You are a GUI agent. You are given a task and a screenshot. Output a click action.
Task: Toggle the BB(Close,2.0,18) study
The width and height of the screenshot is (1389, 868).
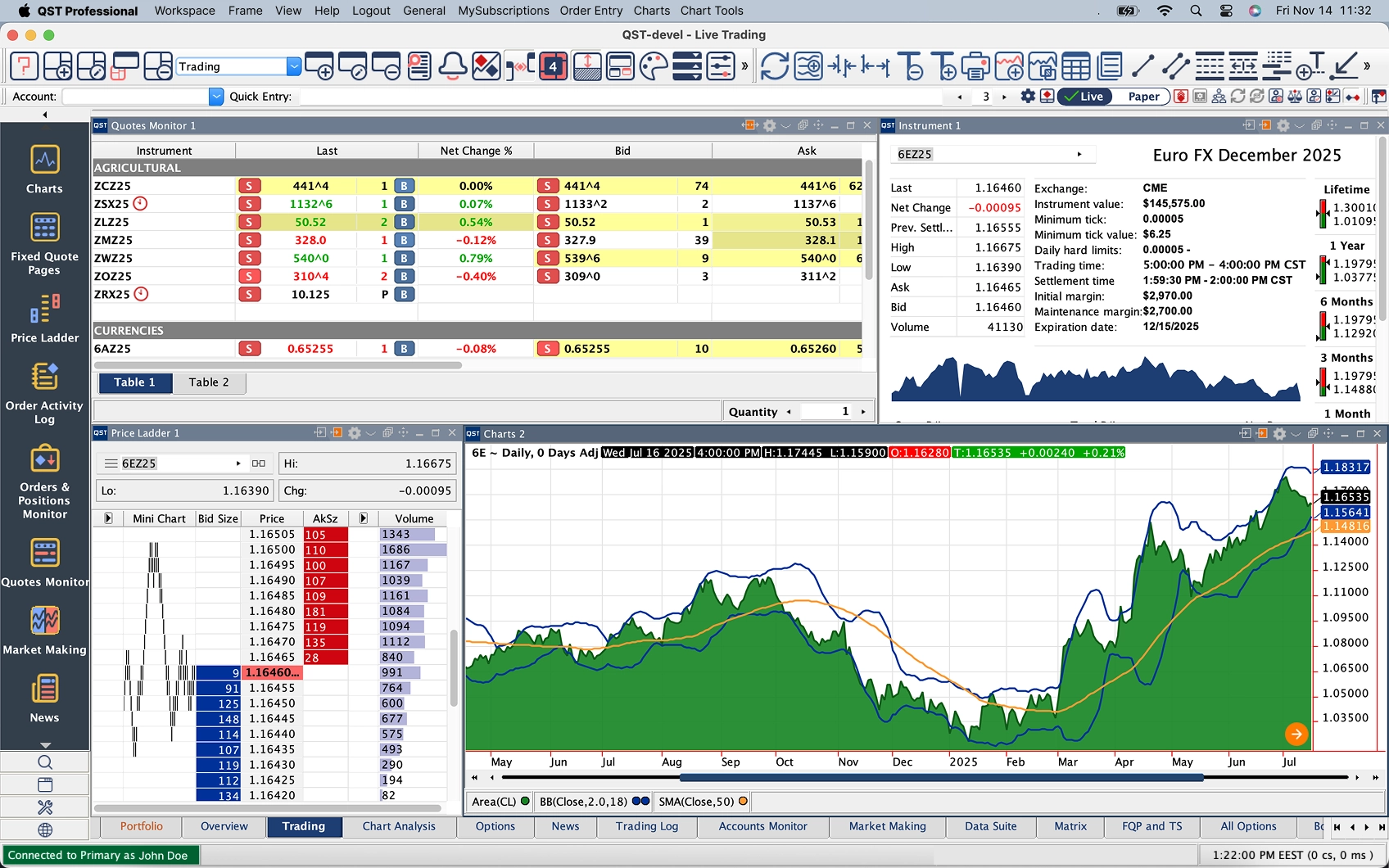(x=594, y=802)
